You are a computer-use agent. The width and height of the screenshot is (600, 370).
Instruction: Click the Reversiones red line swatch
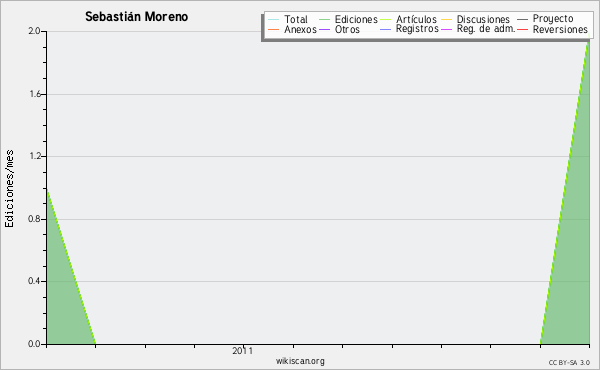522,29
